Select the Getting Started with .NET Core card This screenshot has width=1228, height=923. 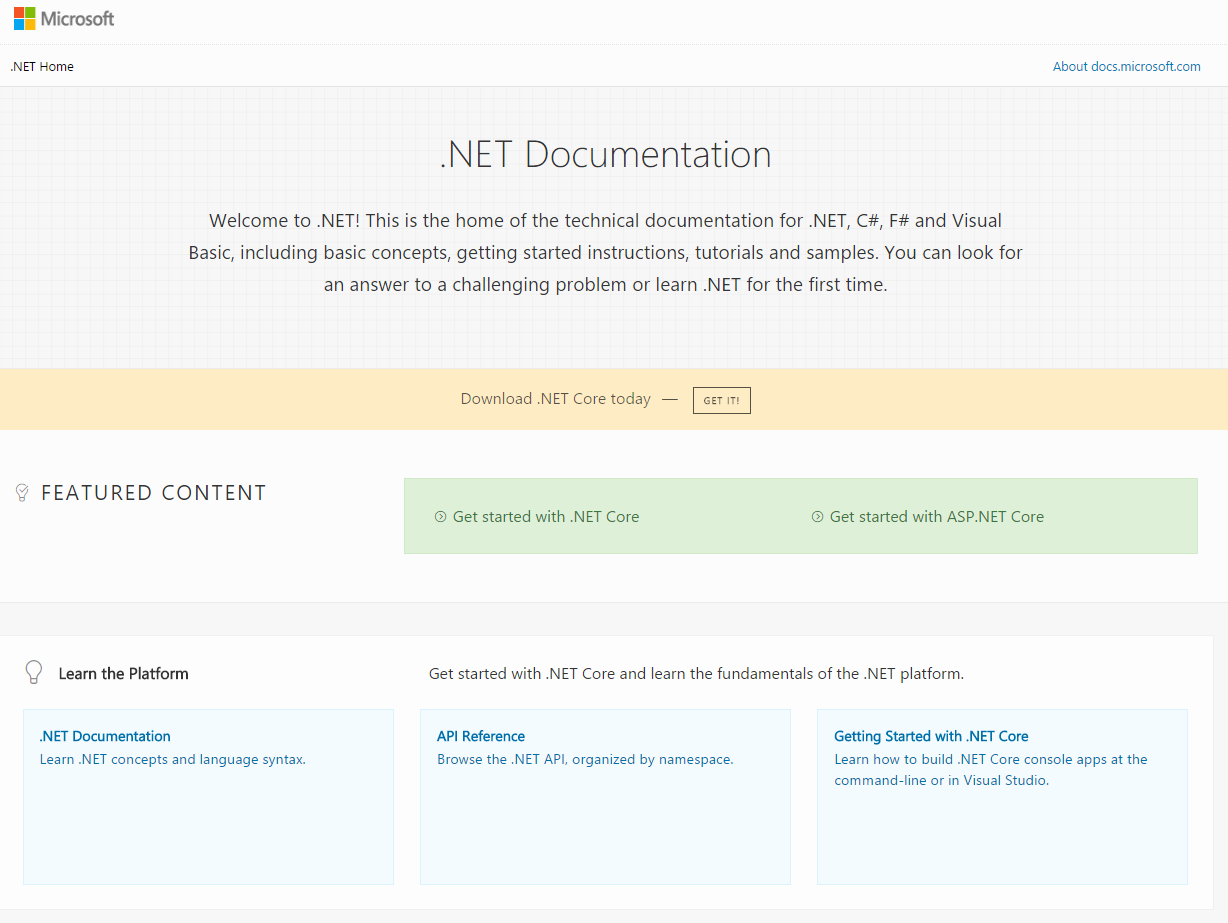pos(1001,840)
